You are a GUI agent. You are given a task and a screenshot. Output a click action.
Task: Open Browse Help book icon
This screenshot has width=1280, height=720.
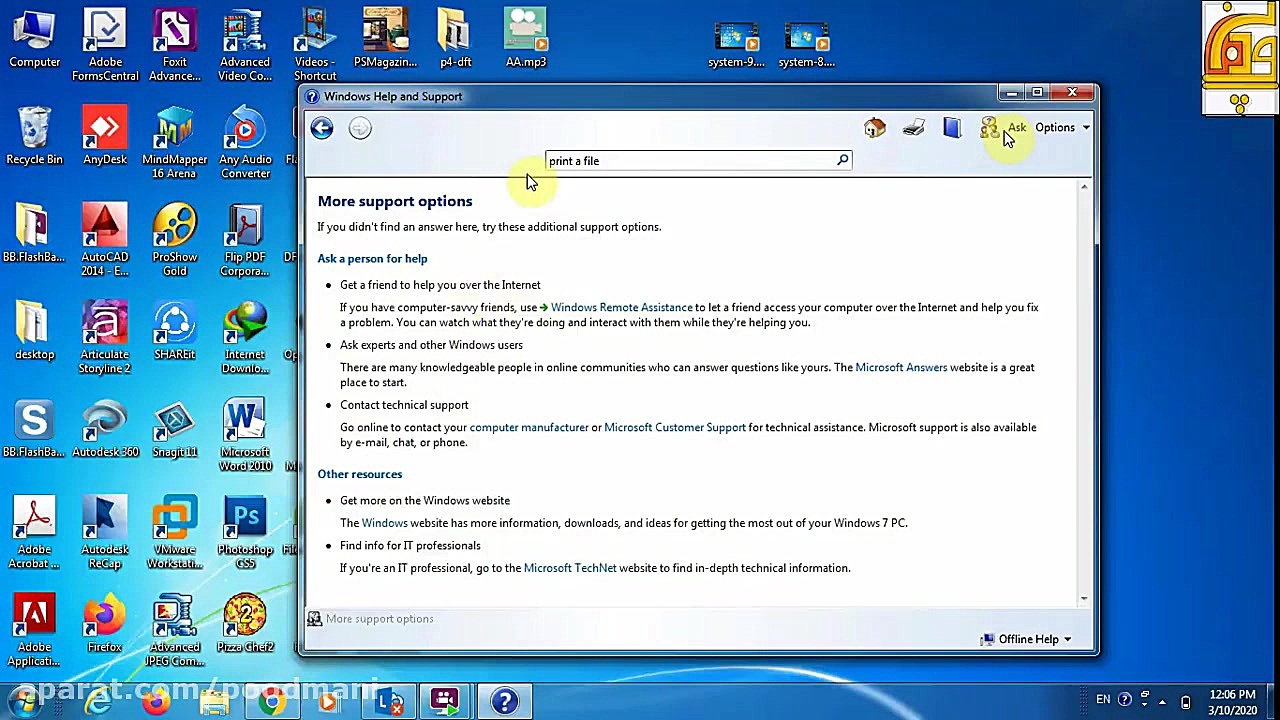(951, 128)
